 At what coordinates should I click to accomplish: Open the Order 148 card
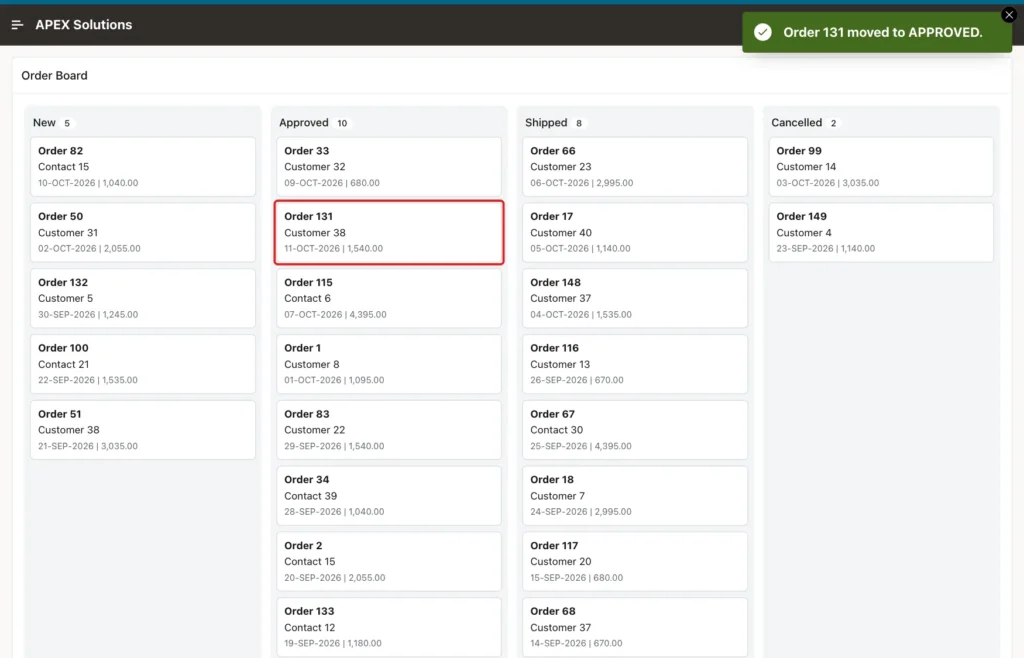[x=635, y=298]
